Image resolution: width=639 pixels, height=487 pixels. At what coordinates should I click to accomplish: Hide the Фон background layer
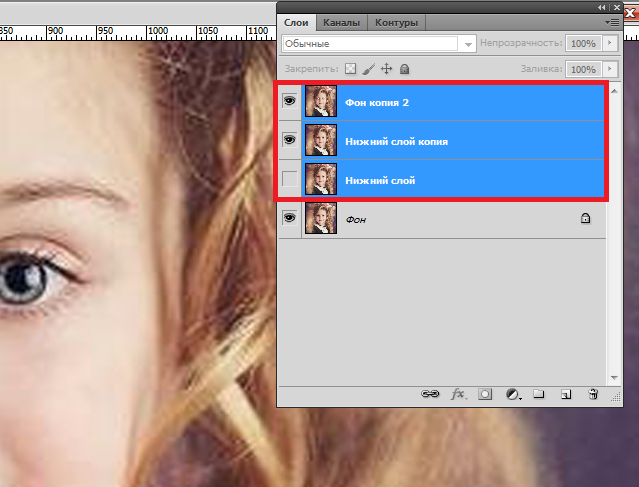(x=290, y=218)
